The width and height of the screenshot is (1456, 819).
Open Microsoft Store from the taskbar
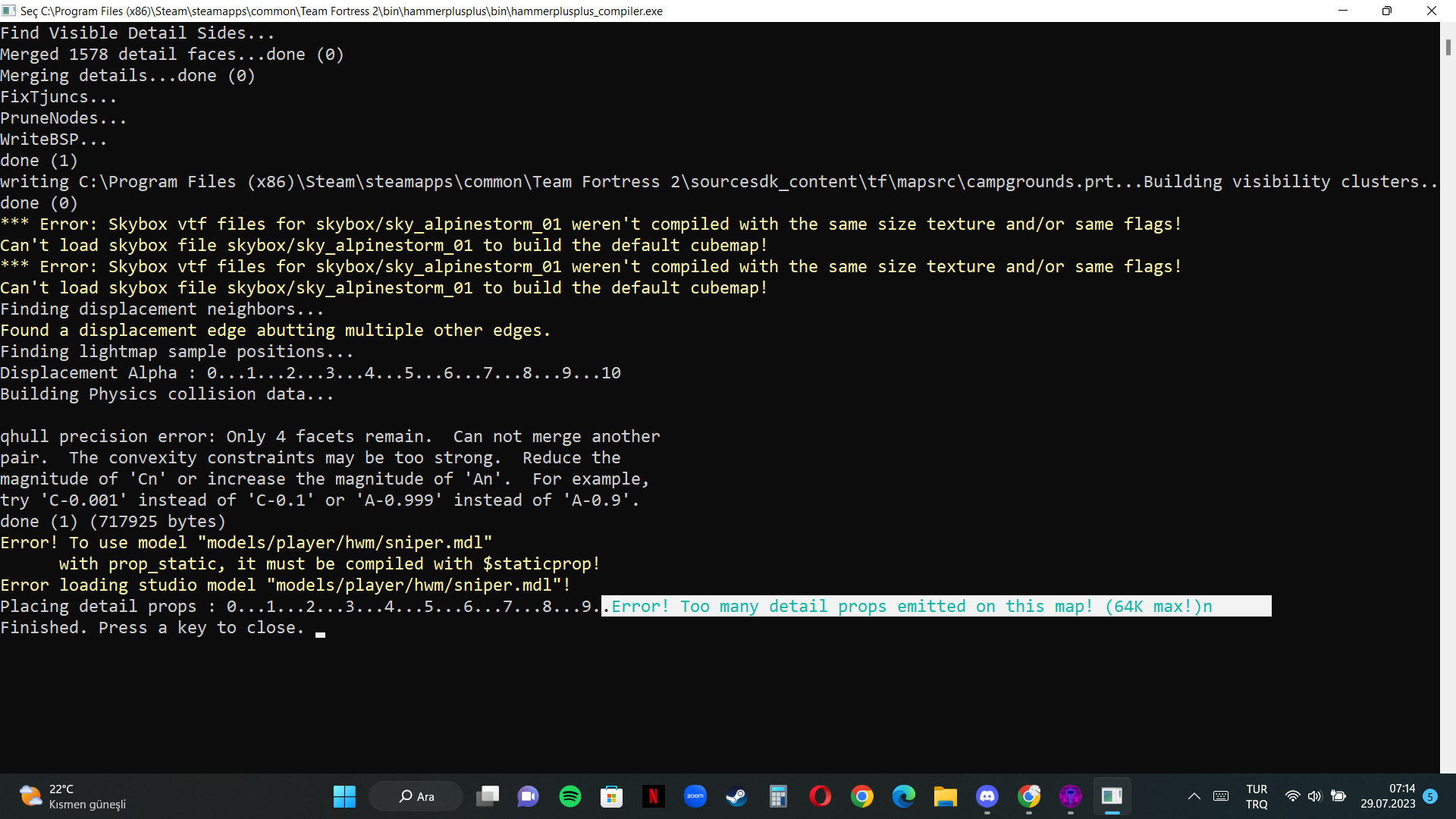click(611, 796)
